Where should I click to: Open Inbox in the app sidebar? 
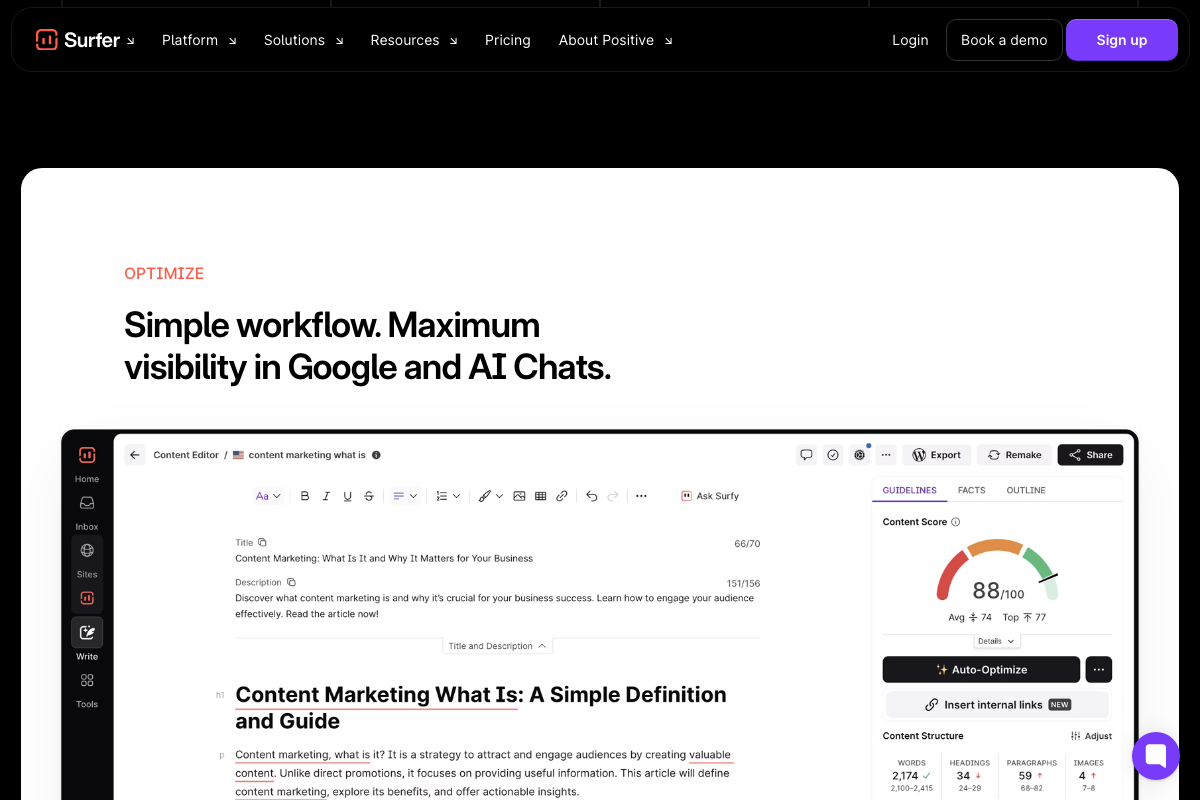(x=87, y=510)
